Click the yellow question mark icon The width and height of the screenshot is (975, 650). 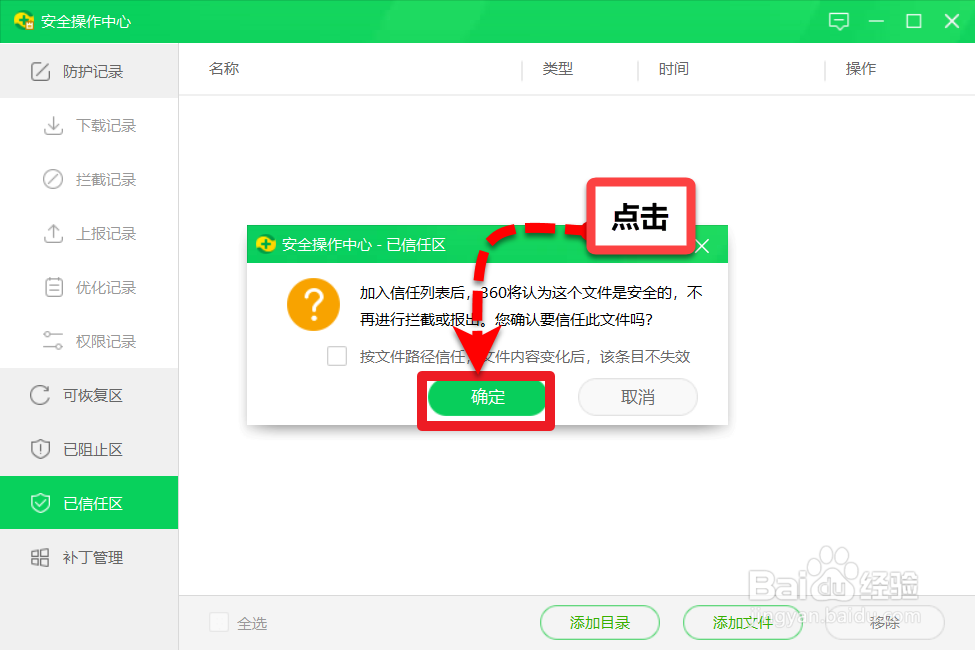313,306
